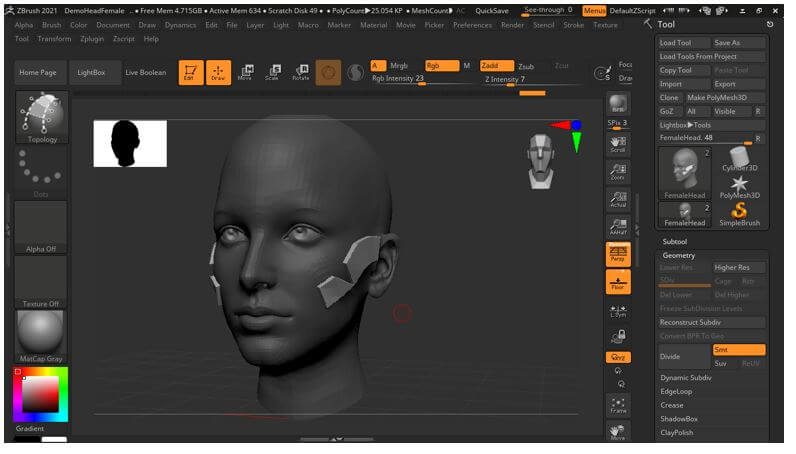
Task: Click the Make PolyMesh3D button
Action: [716, 98]
